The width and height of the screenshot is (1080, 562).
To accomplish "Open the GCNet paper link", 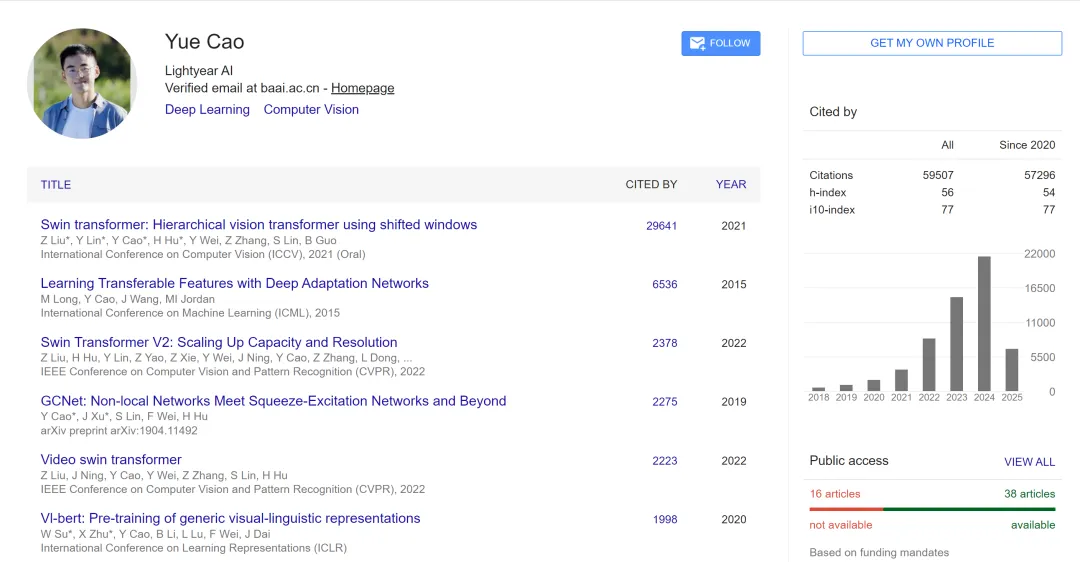I will 273,401.
